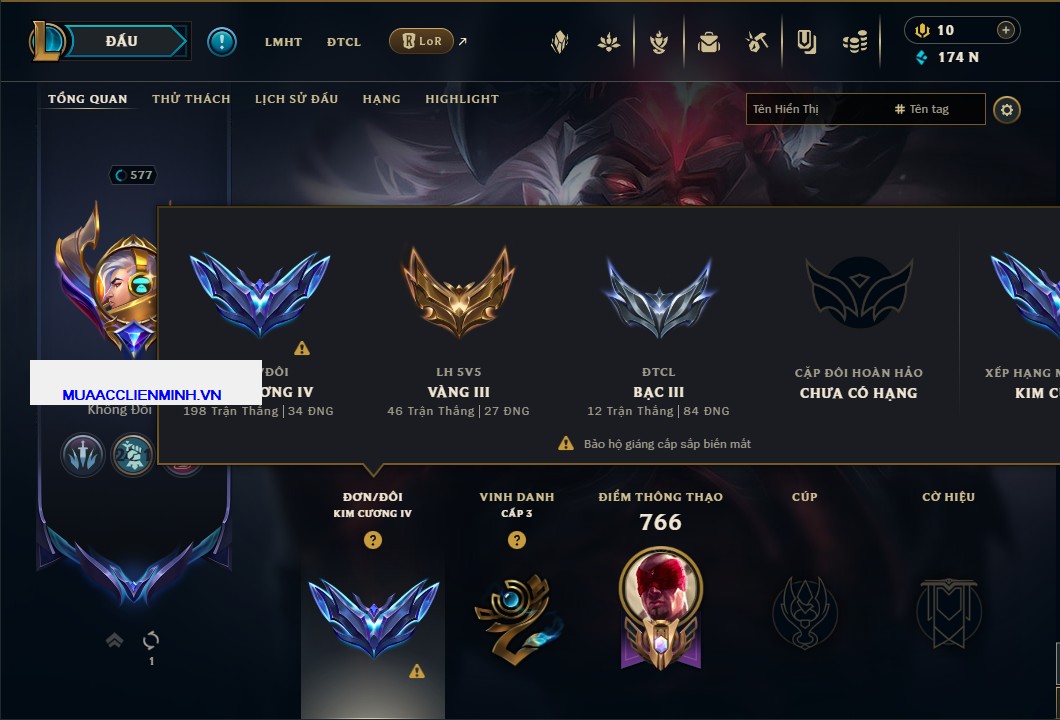This screenshot has width=1060, height=720.
Task: Open the Store coins icon
Action: pos(855,43)
